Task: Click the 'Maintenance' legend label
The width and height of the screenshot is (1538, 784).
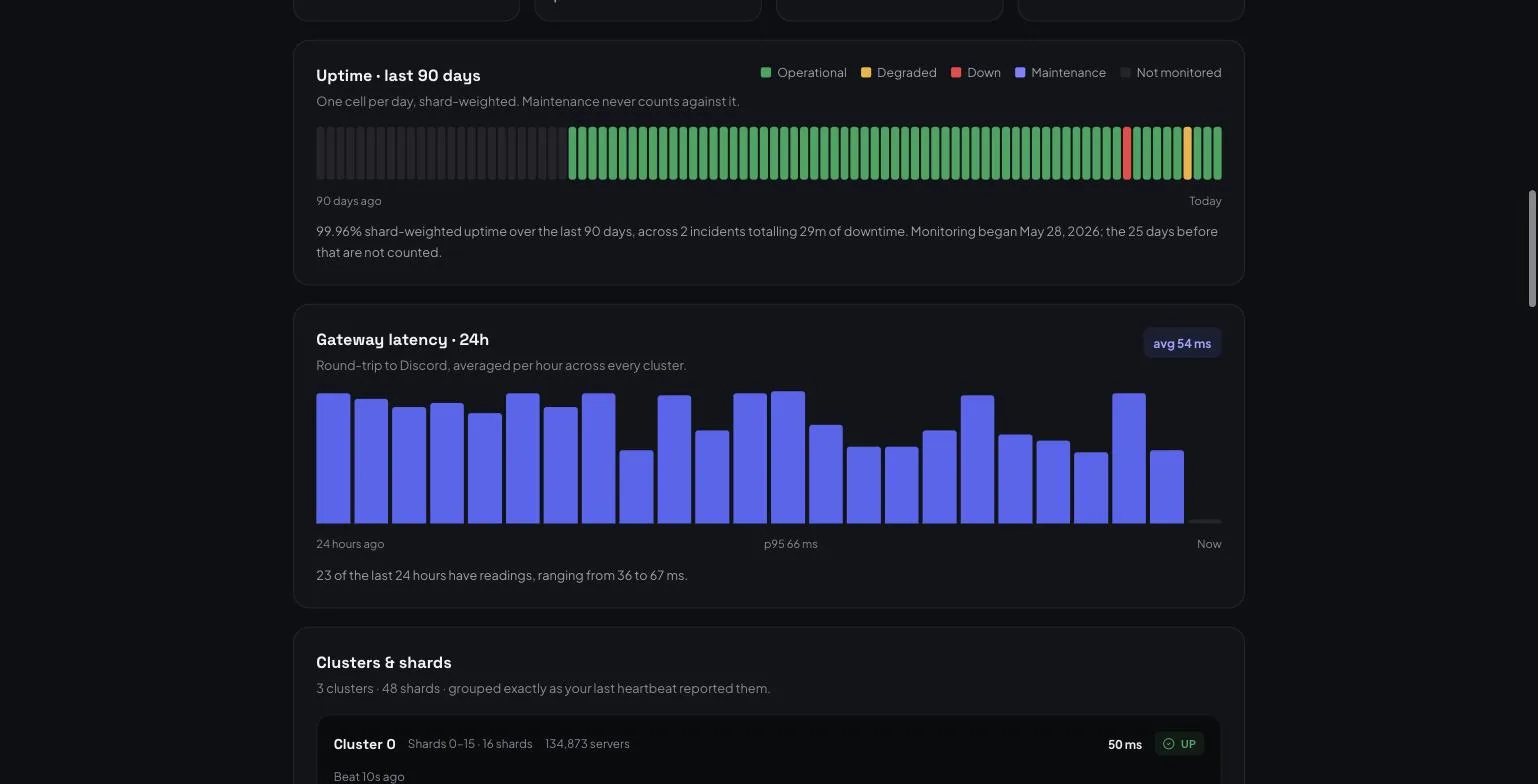Action: [1068, 73]
